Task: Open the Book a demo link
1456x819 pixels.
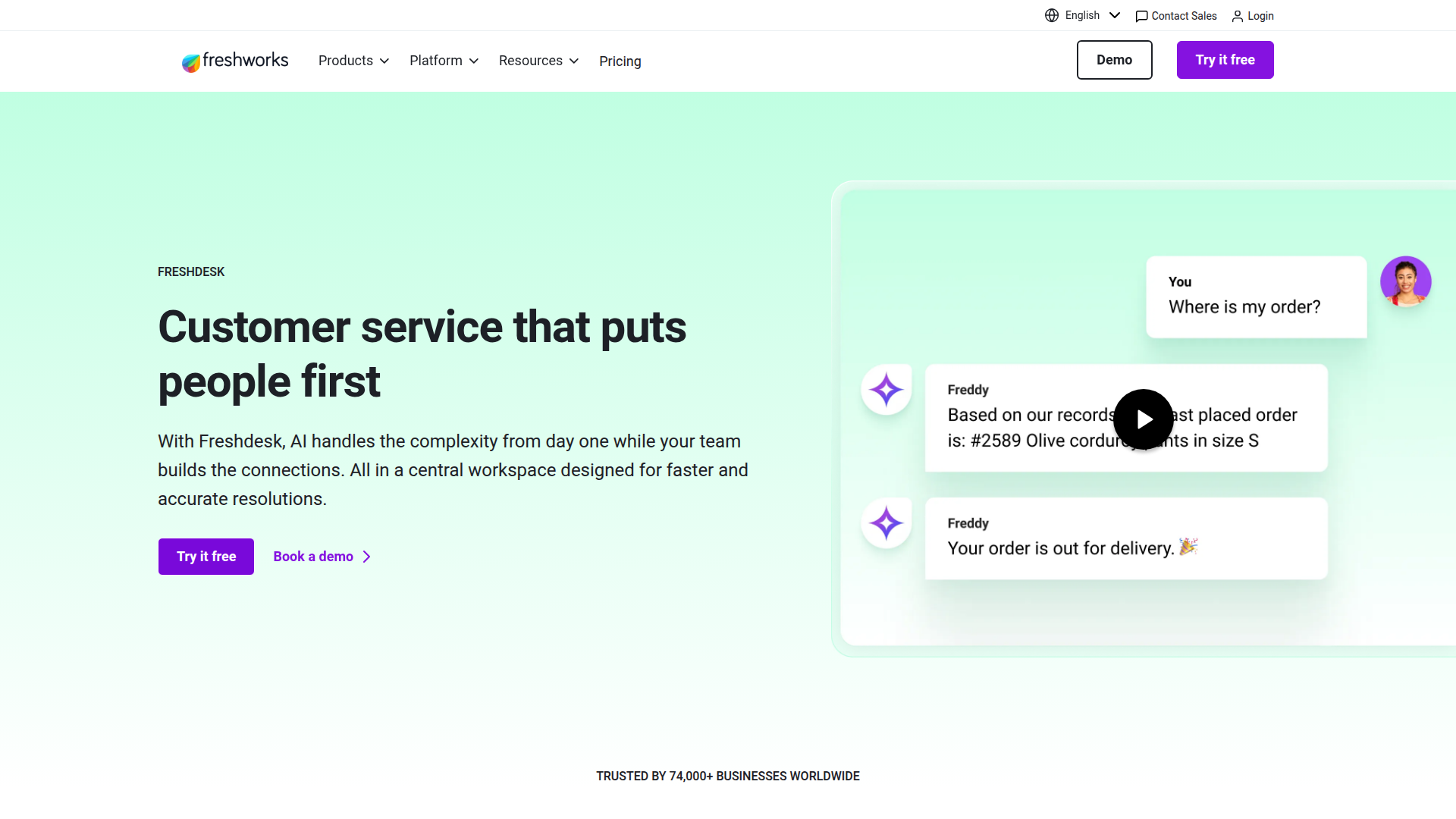Action: [312, 556]
